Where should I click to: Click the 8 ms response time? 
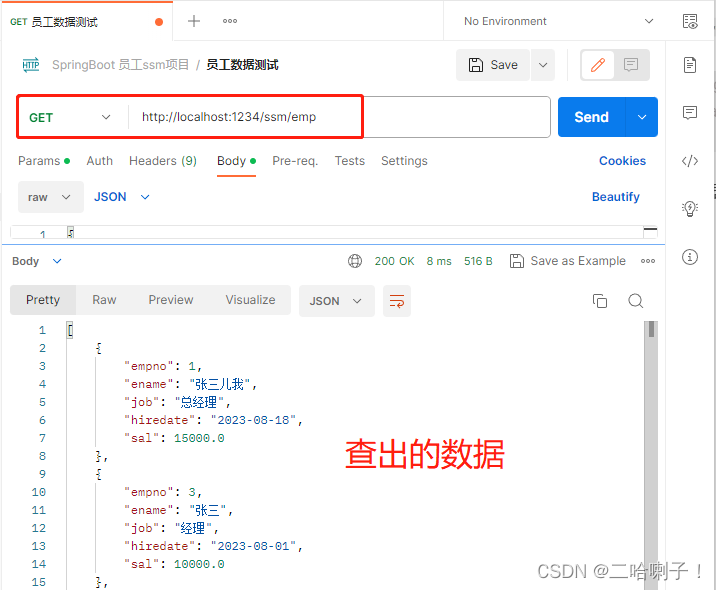pyautogui.click(x=439, y=261)
